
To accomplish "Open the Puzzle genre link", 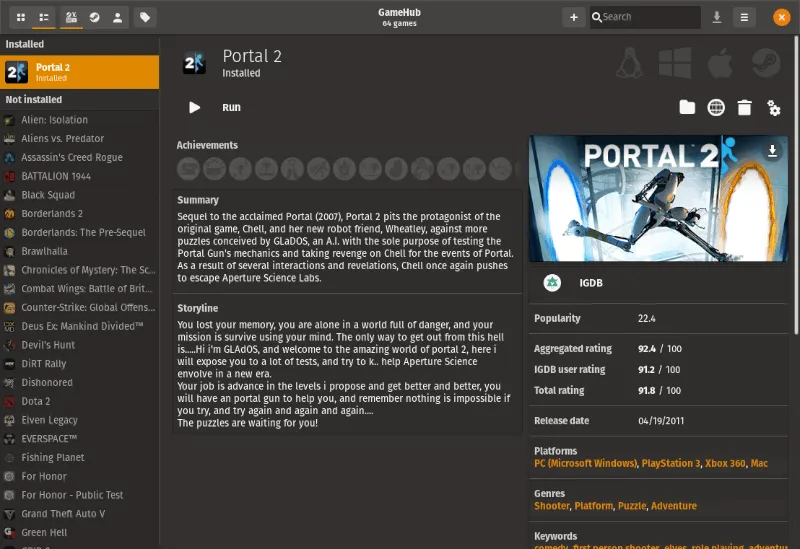I will tap(631, 506).
